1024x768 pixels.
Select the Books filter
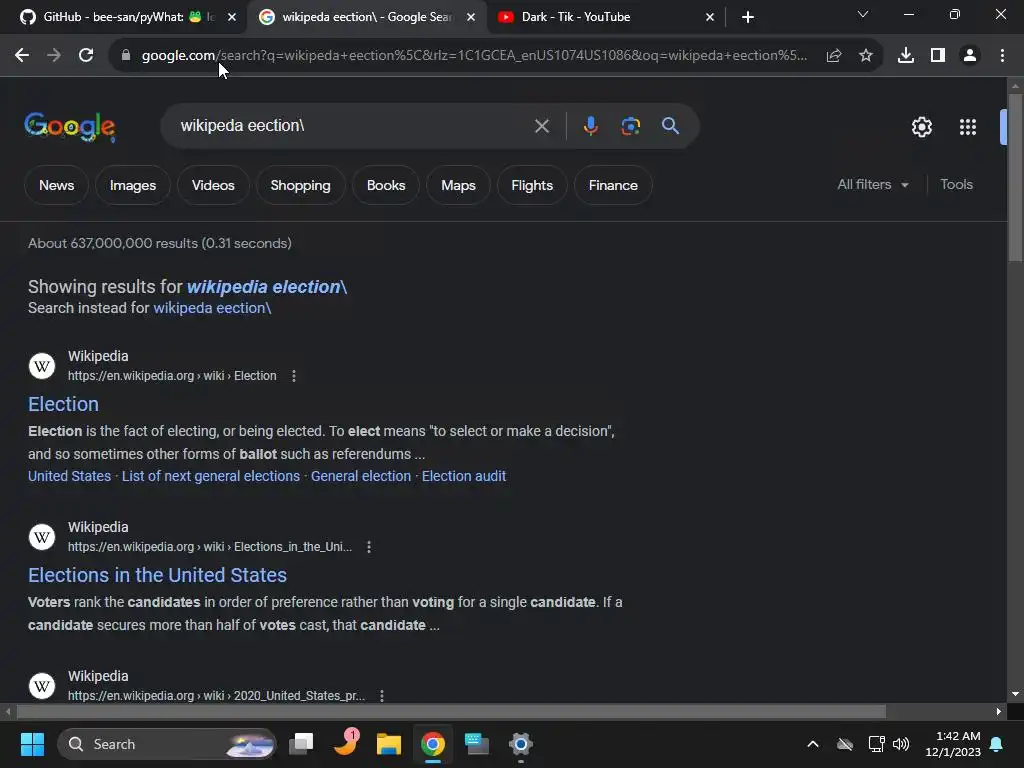pos(386,185)
